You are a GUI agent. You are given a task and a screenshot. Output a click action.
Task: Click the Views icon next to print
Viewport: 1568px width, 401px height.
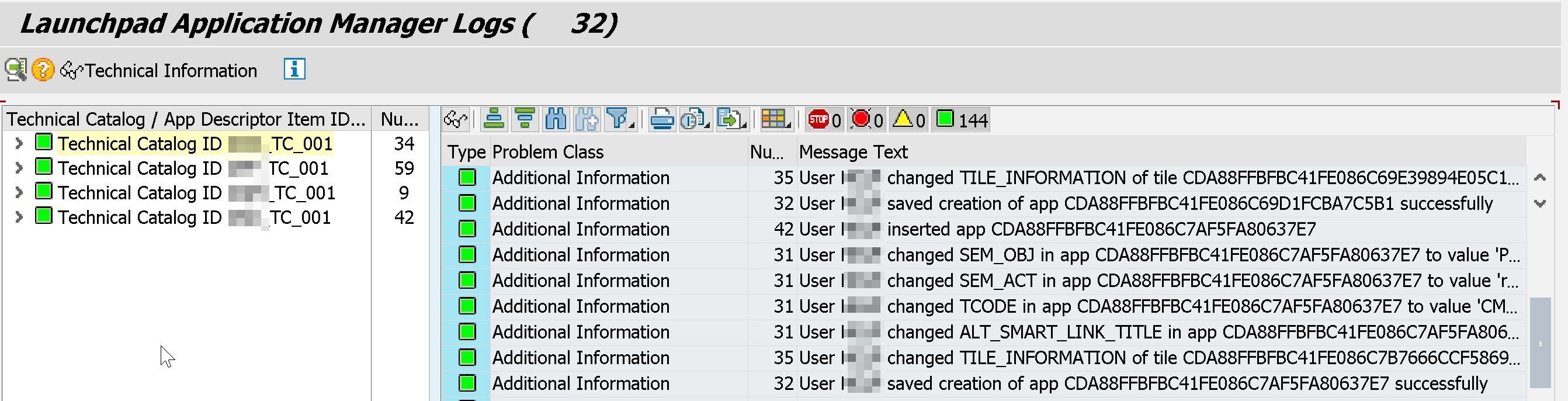coord(692,119)
